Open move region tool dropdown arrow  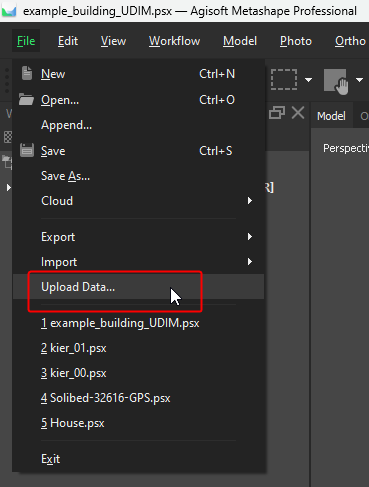click(359, 80)
